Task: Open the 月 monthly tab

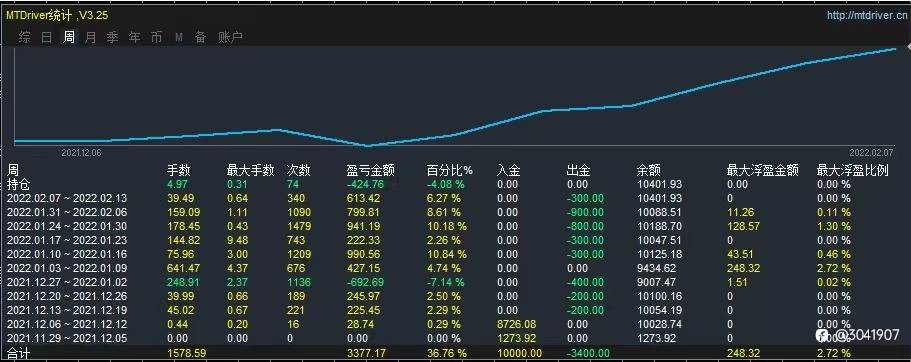Action: 91,38
